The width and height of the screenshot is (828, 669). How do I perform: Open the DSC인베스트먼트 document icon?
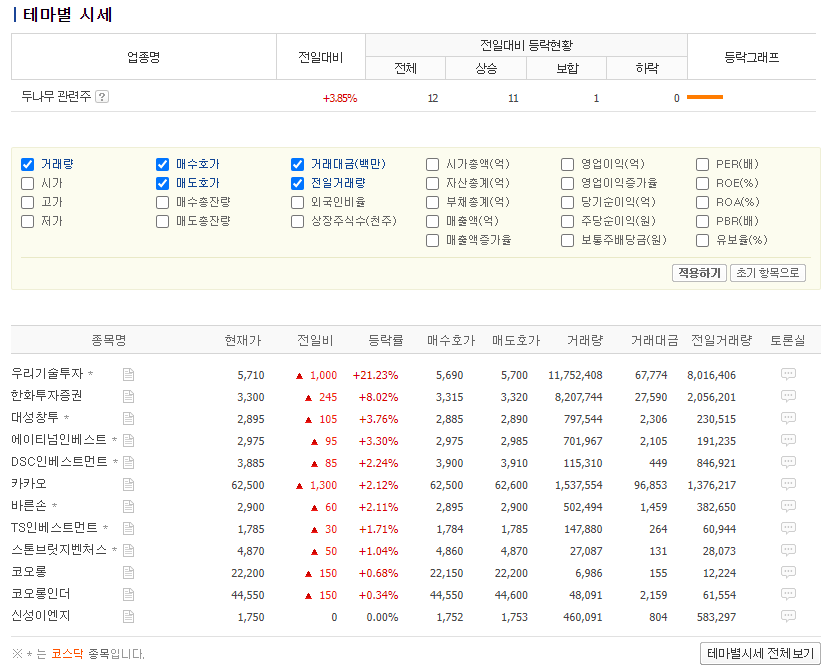[x=128, y=463]
